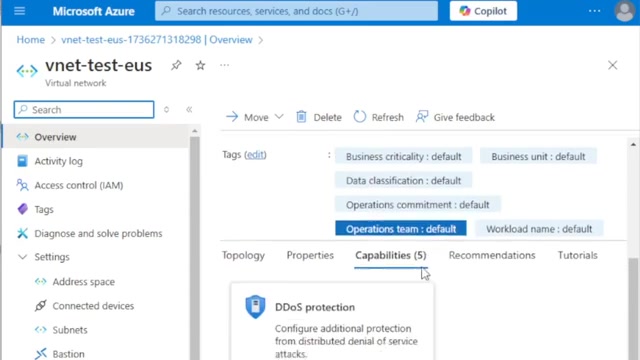Click the search resources field

click(x=296, y=11)
